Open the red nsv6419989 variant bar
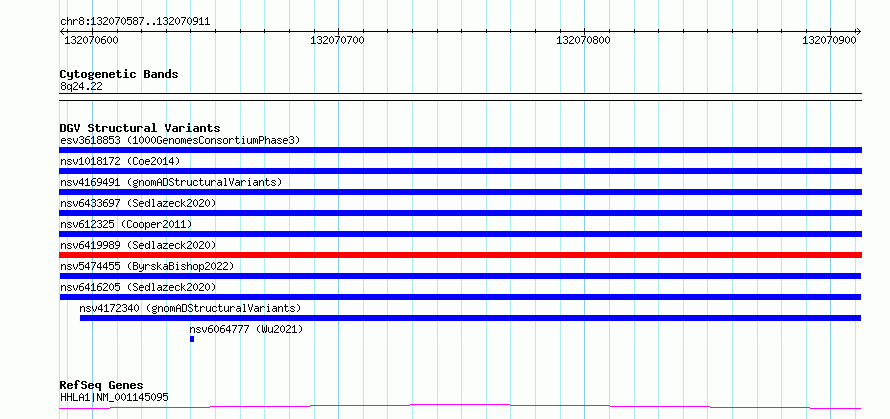Screen dimensions: 890x419 tap(460, 255)
